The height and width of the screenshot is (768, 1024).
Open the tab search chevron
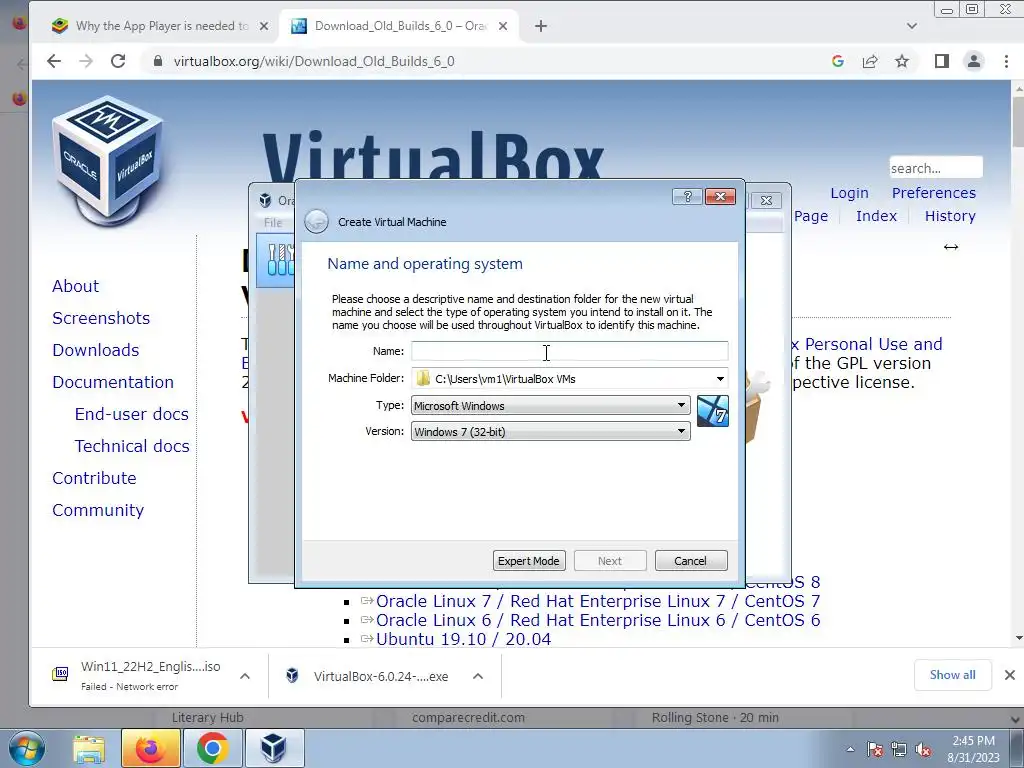[912, 26]
